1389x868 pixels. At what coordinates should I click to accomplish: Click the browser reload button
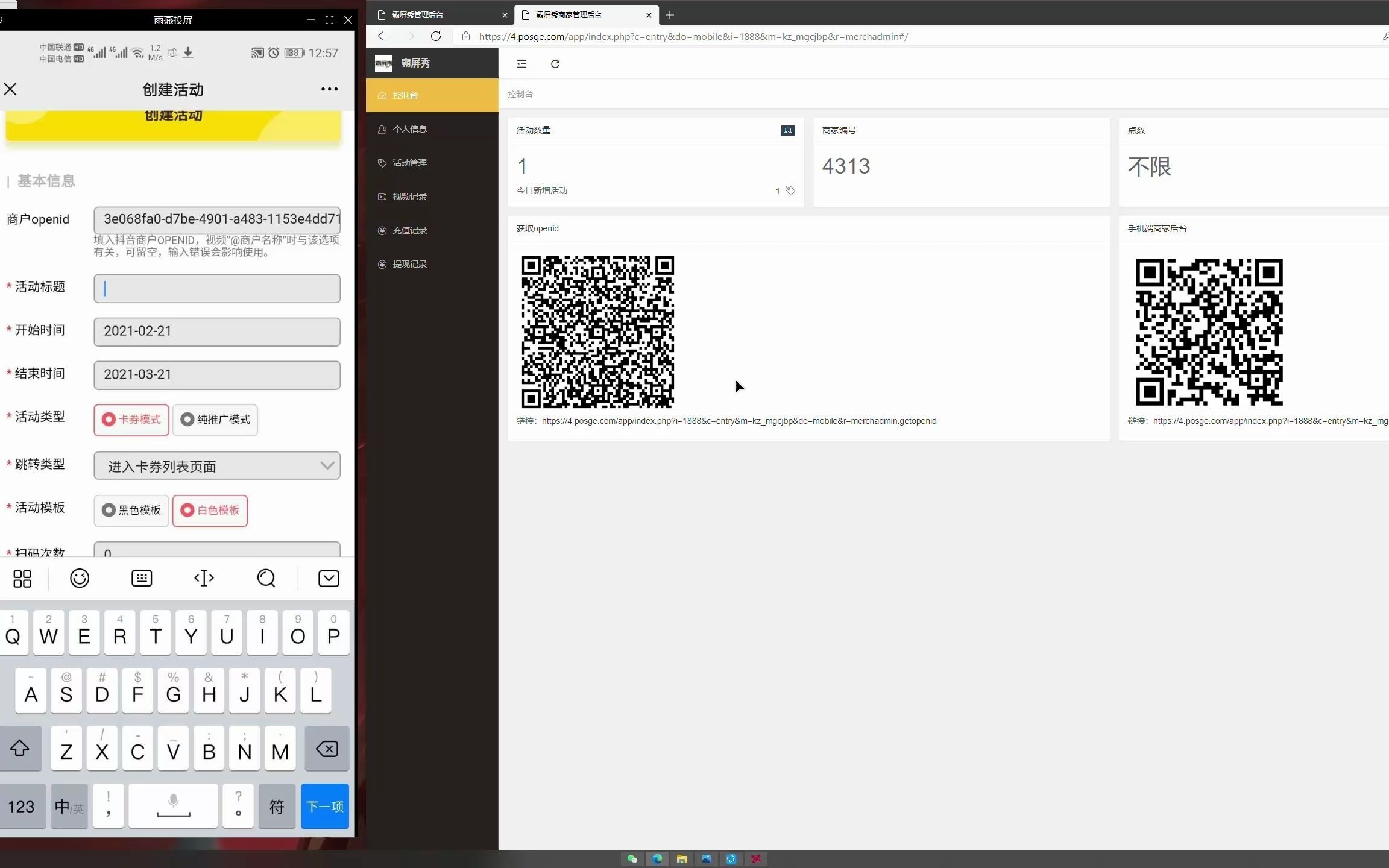pyautogui.click(x=436, y=36)
